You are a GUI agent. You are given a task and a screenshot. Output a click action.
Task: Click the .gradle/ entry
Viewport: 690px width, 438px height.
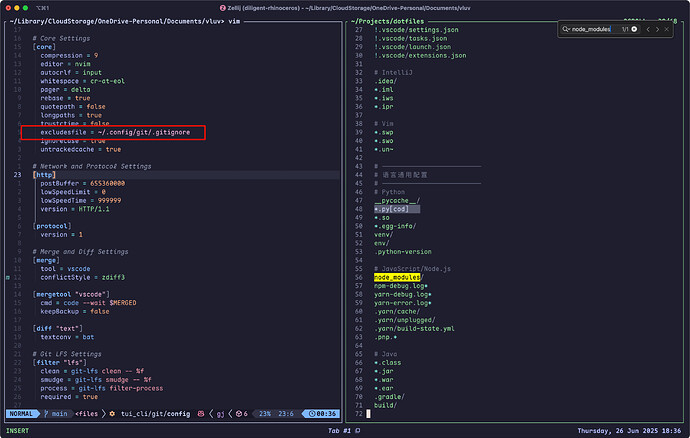click(x=389, y=397)
